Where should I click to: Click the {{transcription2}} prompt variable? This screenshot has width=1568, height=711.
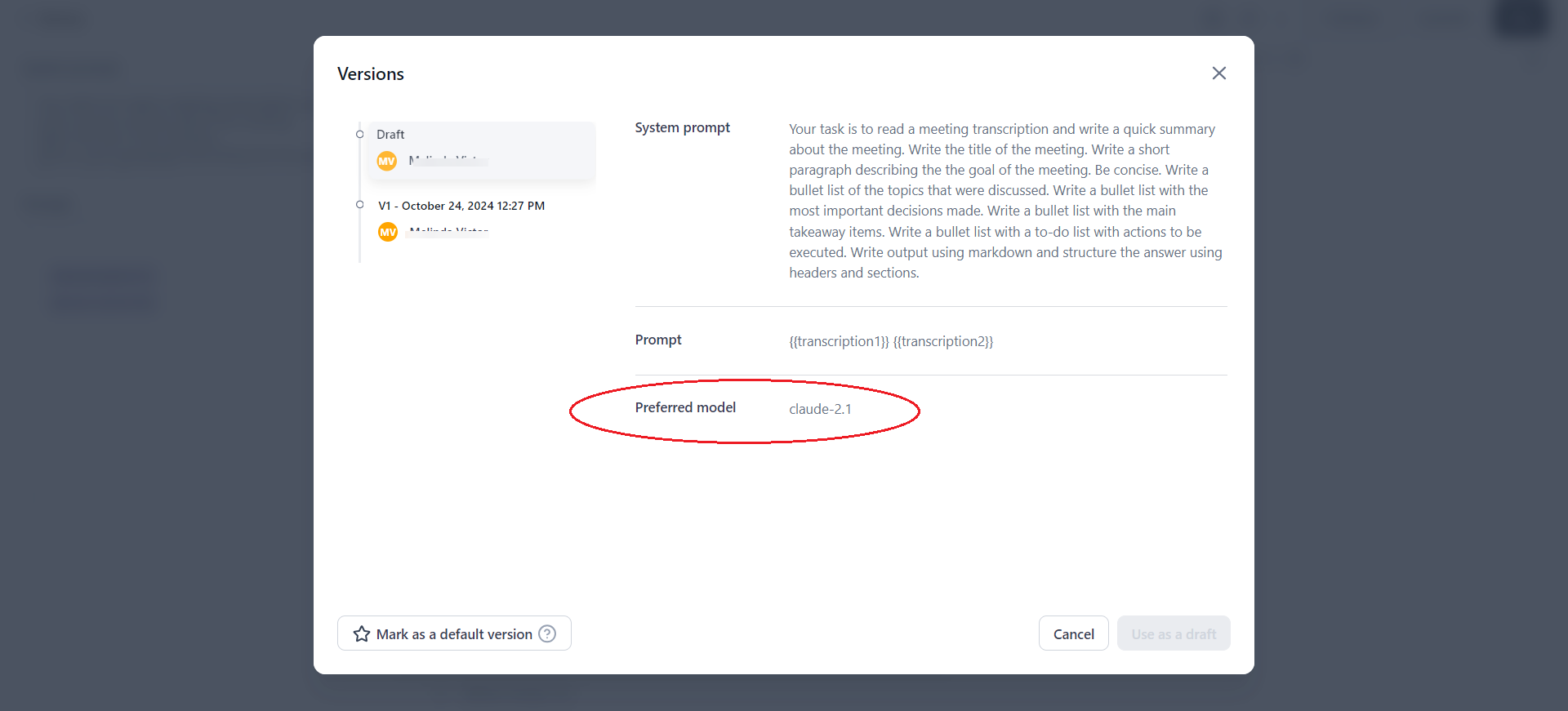pos(943,341)
